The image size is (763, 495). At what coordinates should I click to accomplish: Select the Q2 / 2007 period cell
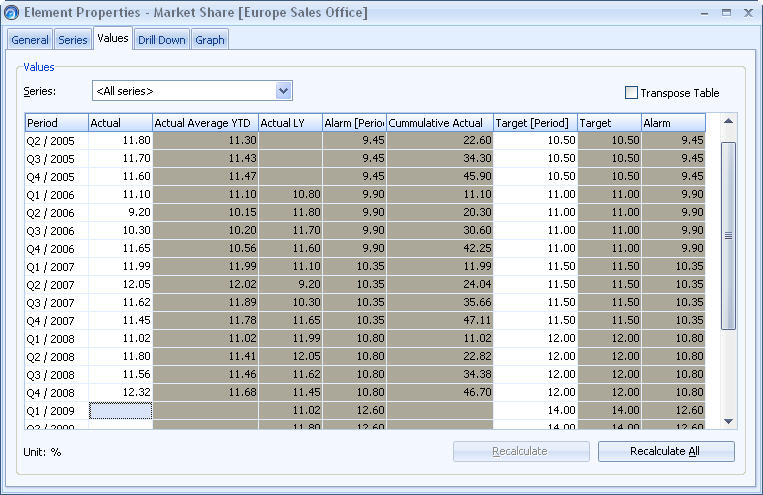56,285
